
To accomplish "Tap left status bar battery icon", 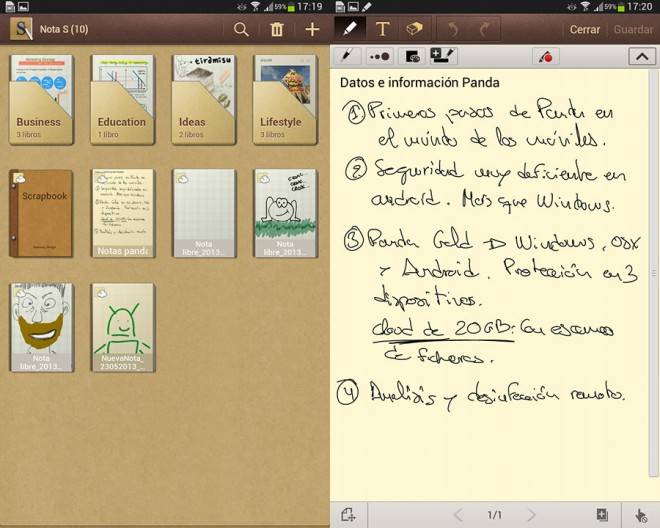I will 291,7.
